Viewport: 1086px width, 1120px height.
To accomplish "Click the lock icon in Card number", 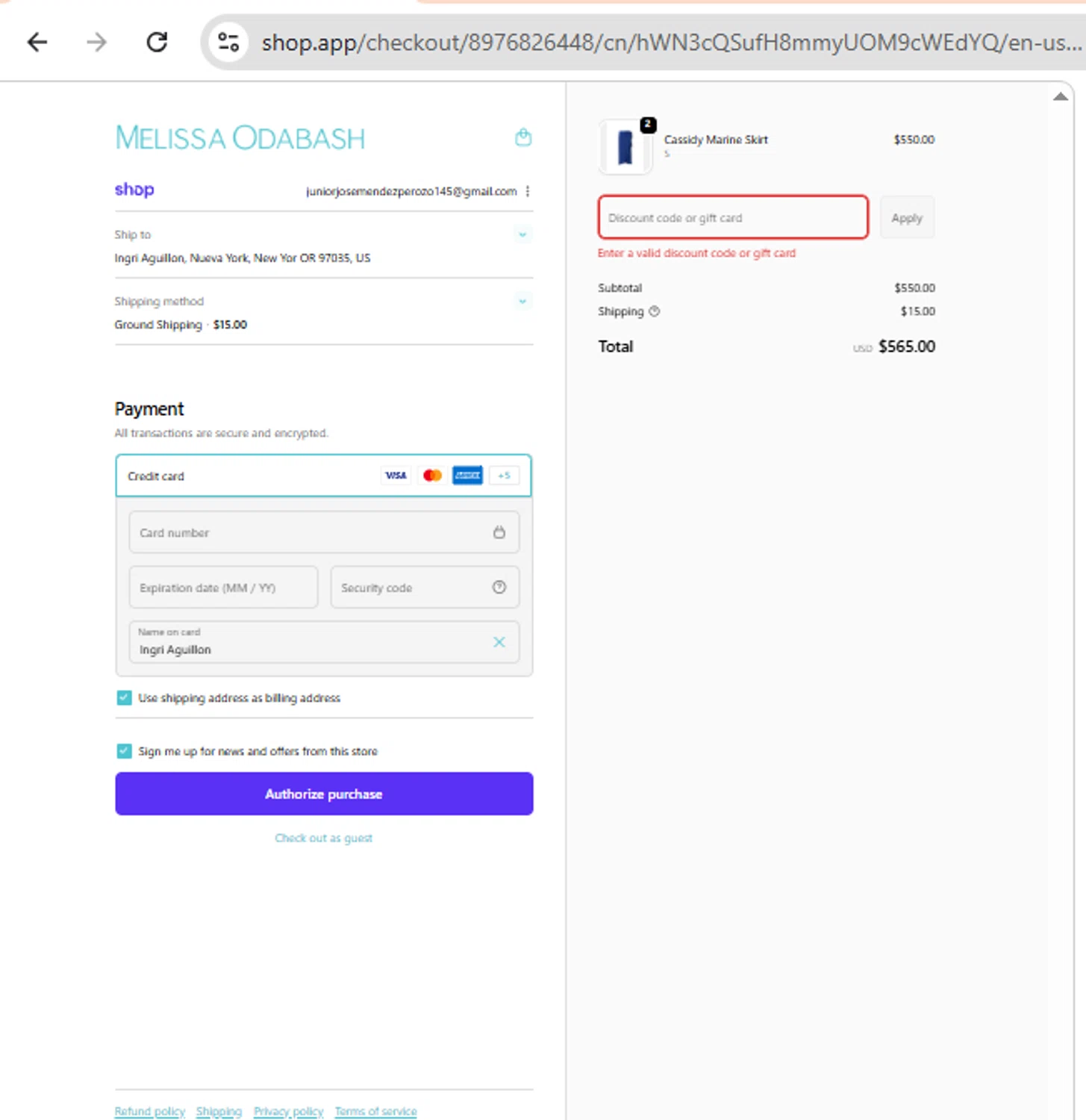I will click(499, 532).
